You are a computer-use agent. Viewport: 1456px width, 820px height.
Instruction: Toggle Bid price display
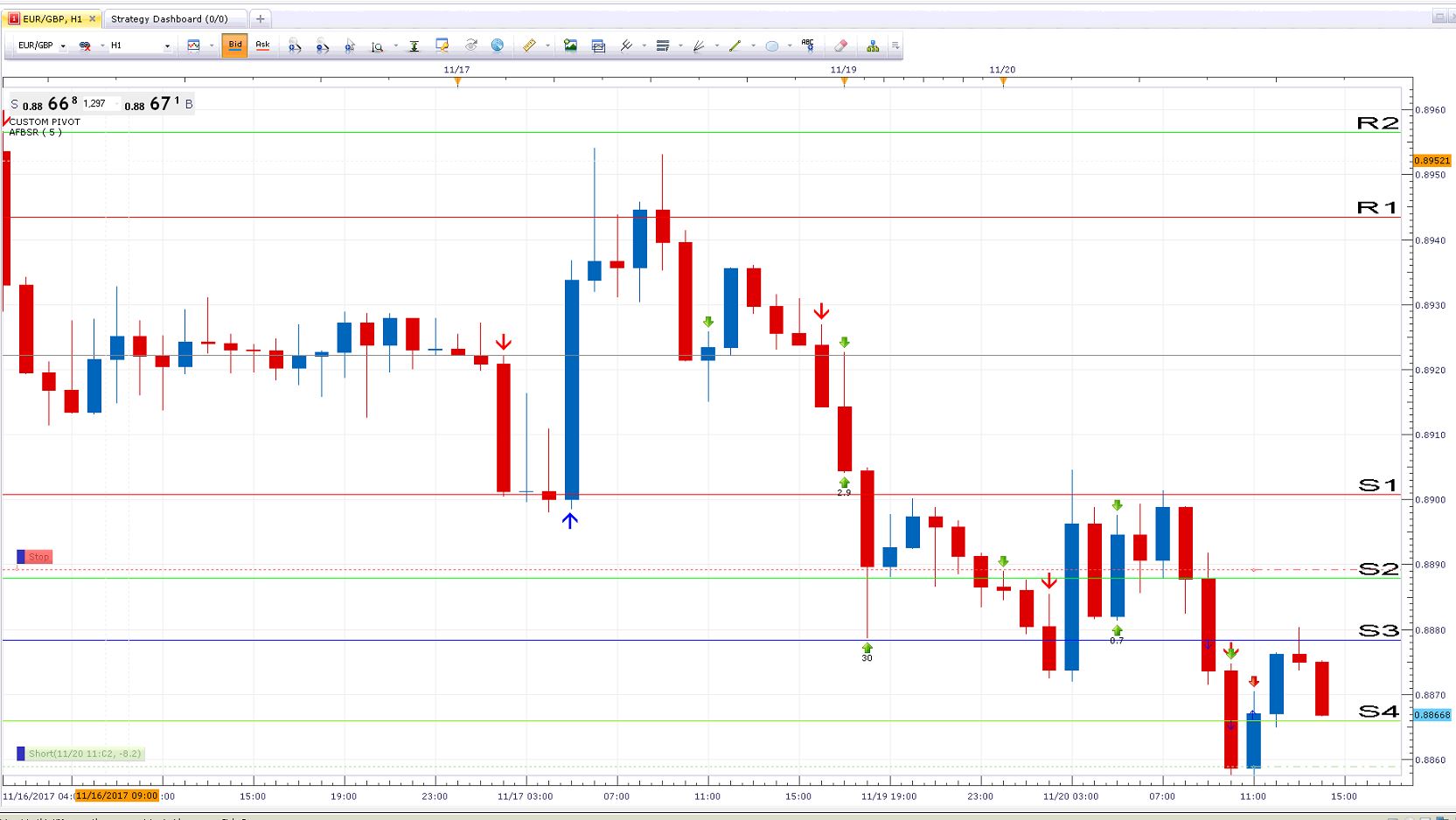click(234, 45)
